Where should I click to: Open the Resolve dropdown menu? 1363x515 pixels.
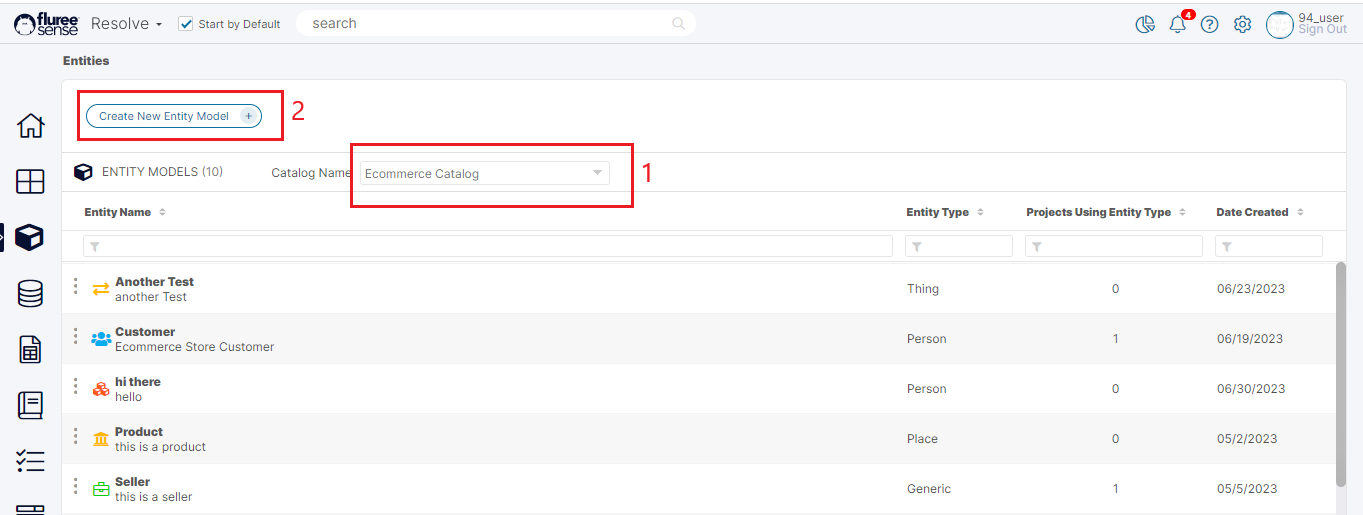tap(126, 24)
